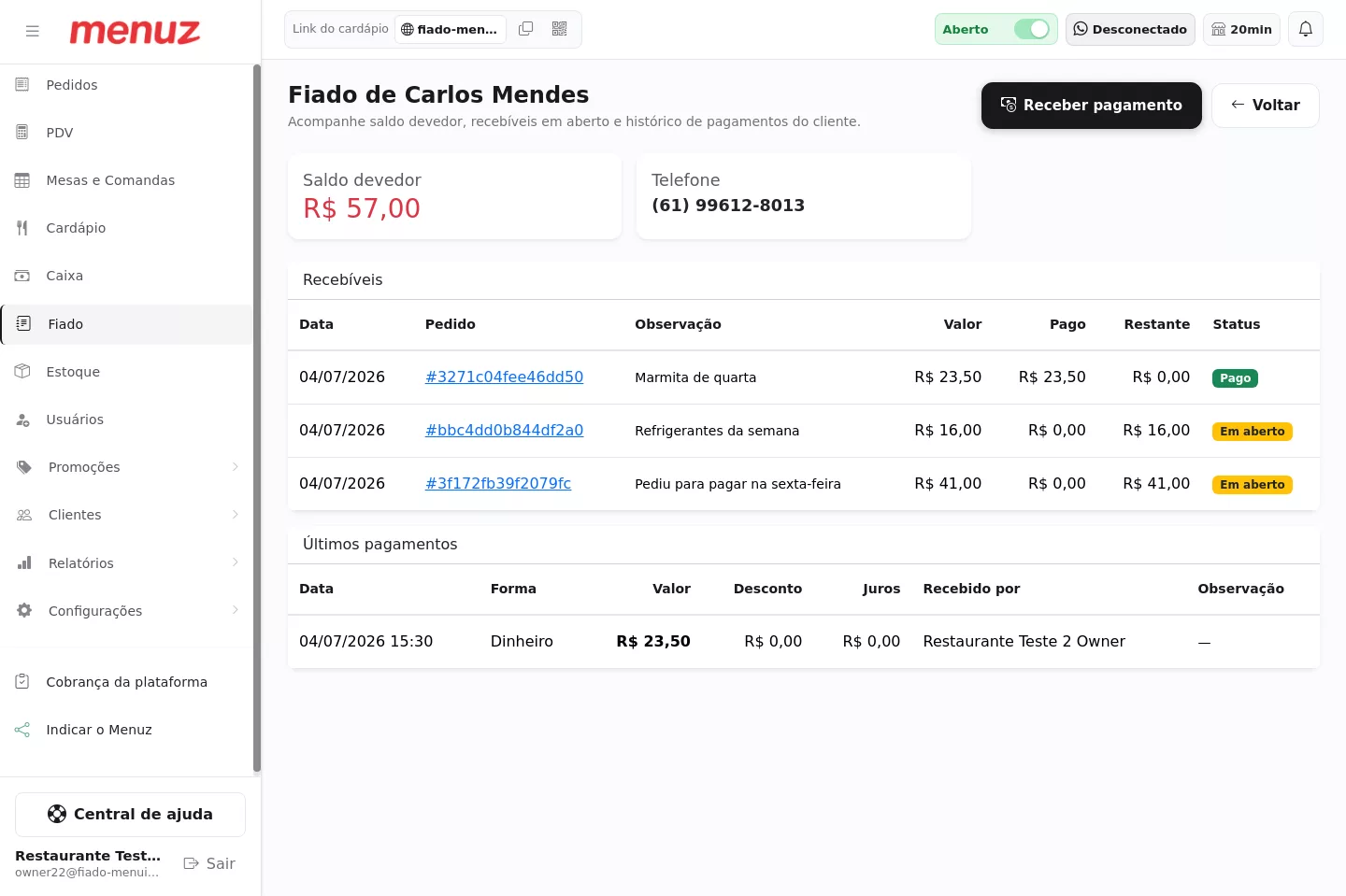
Task: Click the Voltar button
Action: 1265,106
